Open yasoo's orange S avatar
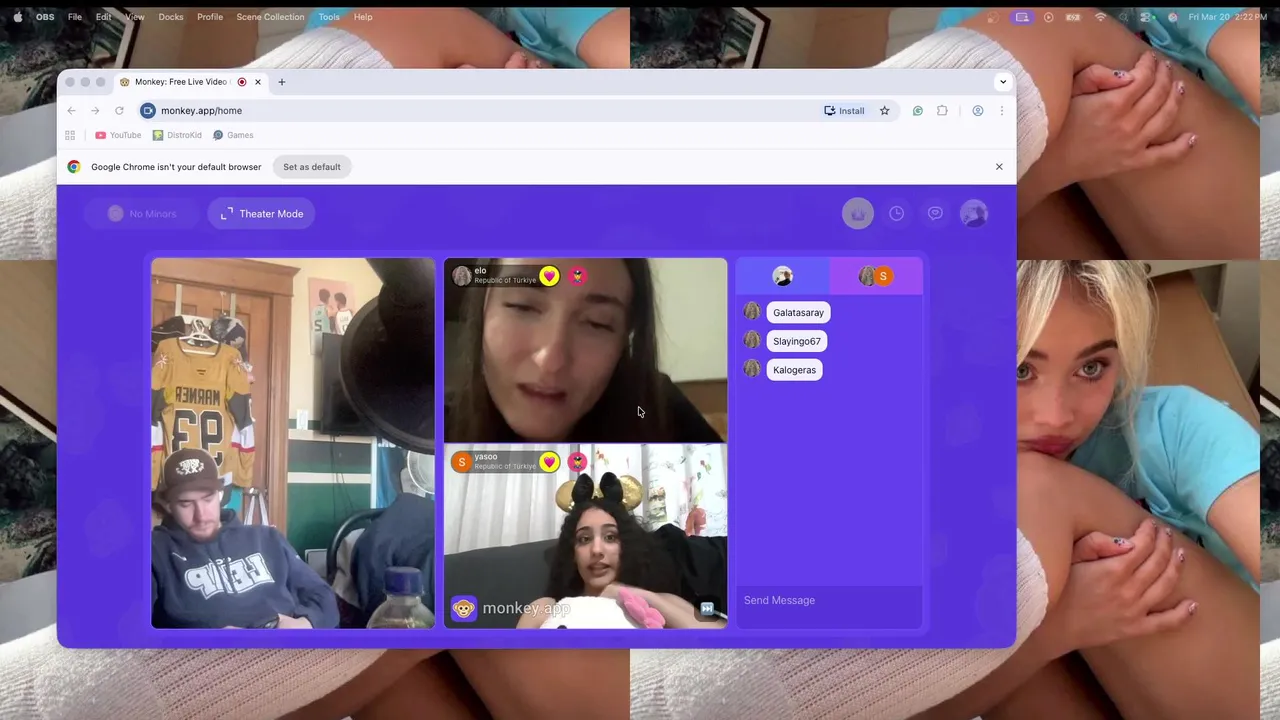Viewport: 1280px width, 720px height. coord(461,462)
